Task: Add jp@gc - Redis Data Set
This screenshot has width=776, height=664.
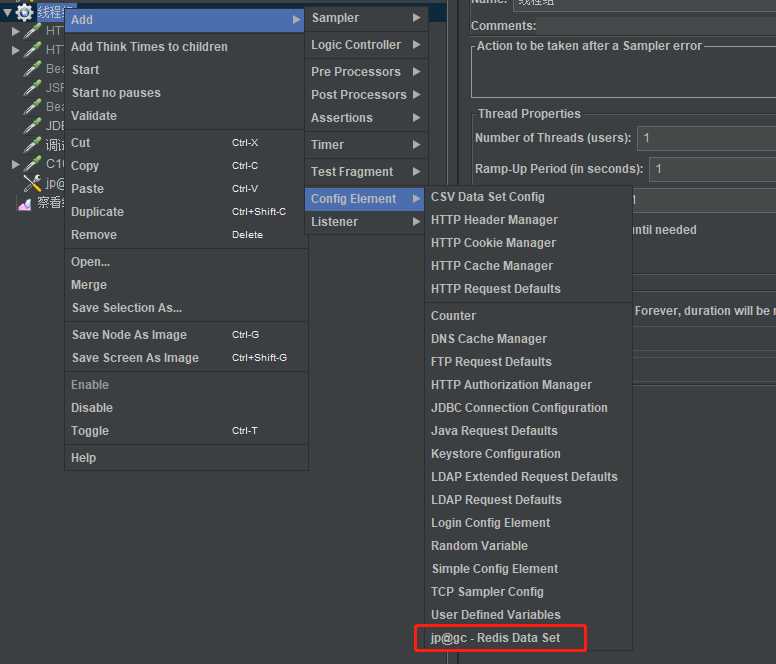Action: 529,638
